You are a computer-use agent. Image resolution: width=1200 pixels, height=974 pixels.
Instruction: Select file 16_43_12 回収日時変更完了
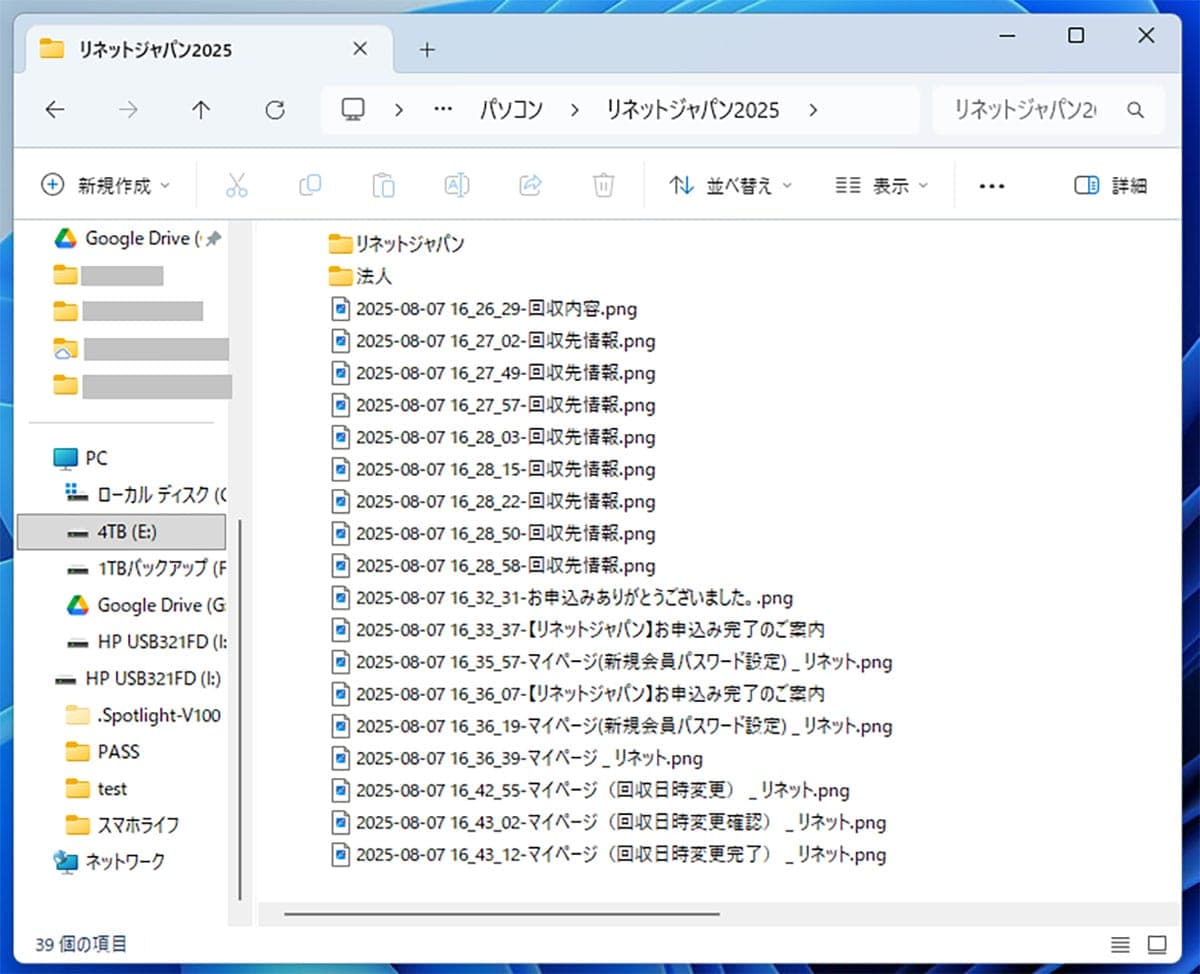(609, 855)
